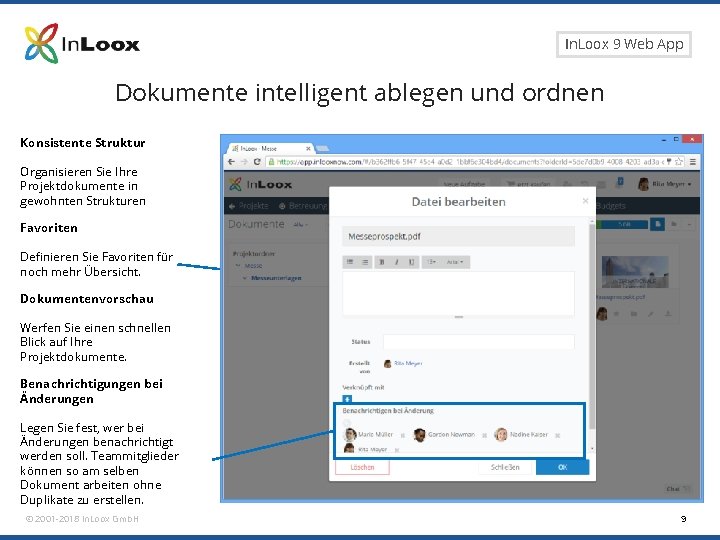Remove Nadine Kaiser from notifications

click(557, 435)
